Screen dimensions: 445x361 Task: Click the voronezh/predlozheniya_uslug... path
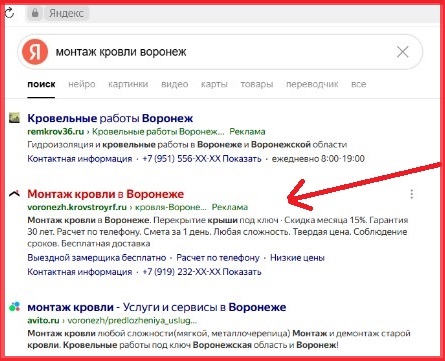pos(132,320)
